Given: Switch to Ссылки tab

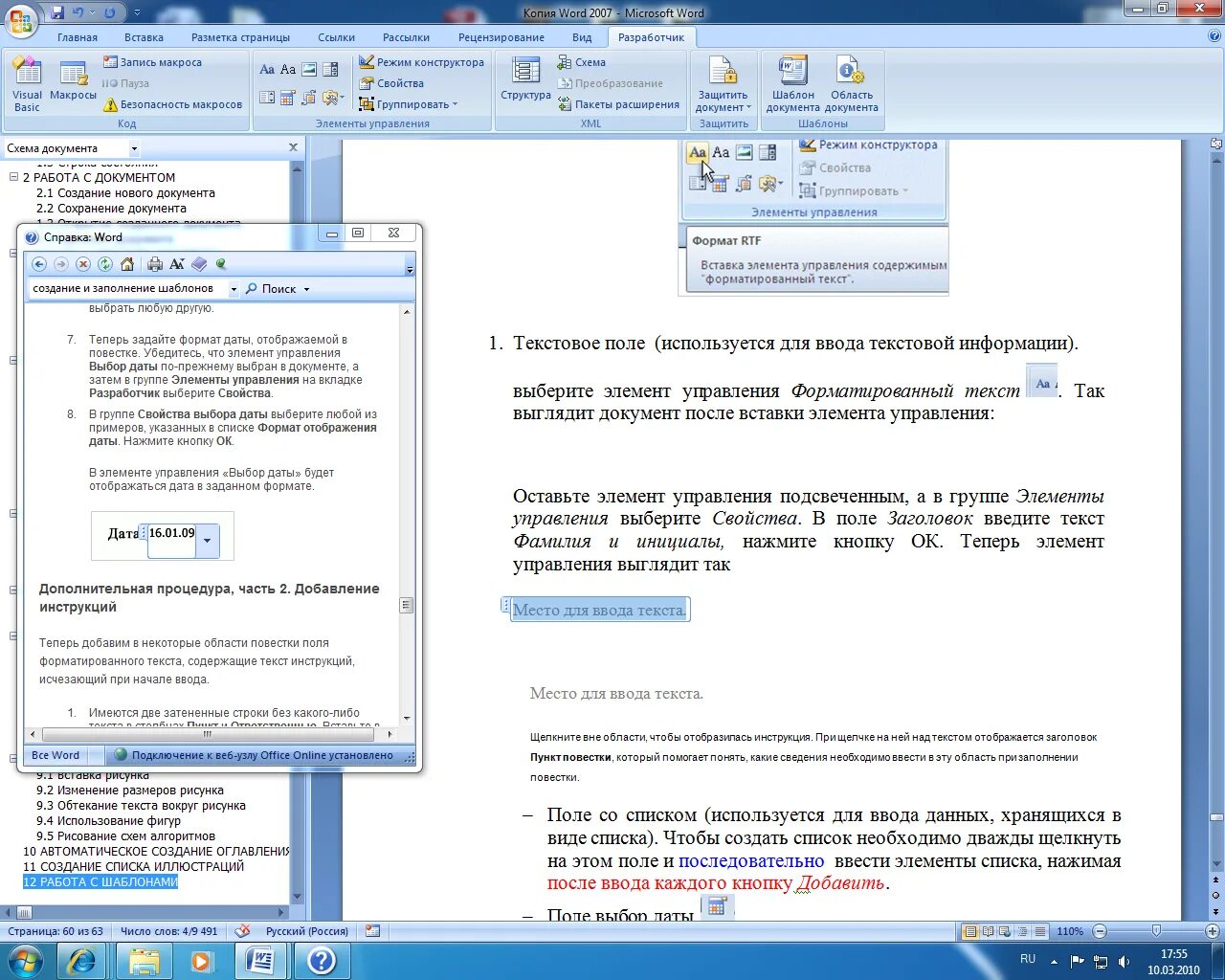Looking at the screenshot, I should click(337, 37).
